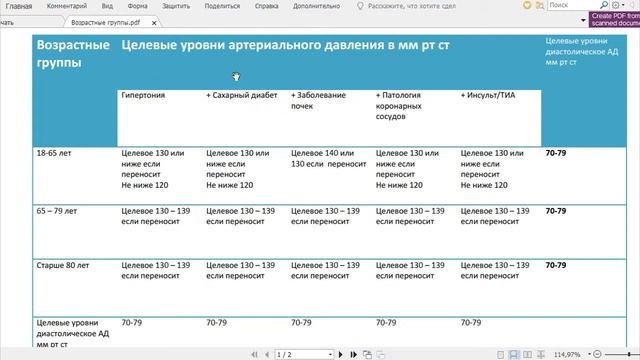This screenshot has width=640, height=360.
Task: Click the next view icon in the bottom bar
Action: click(380, 354)
